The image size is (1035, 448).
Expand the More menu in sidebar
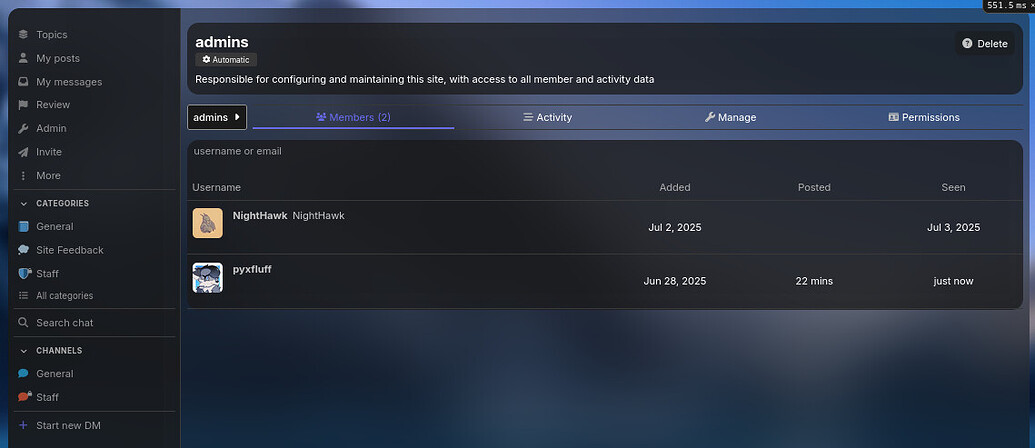tap(48, 175)
